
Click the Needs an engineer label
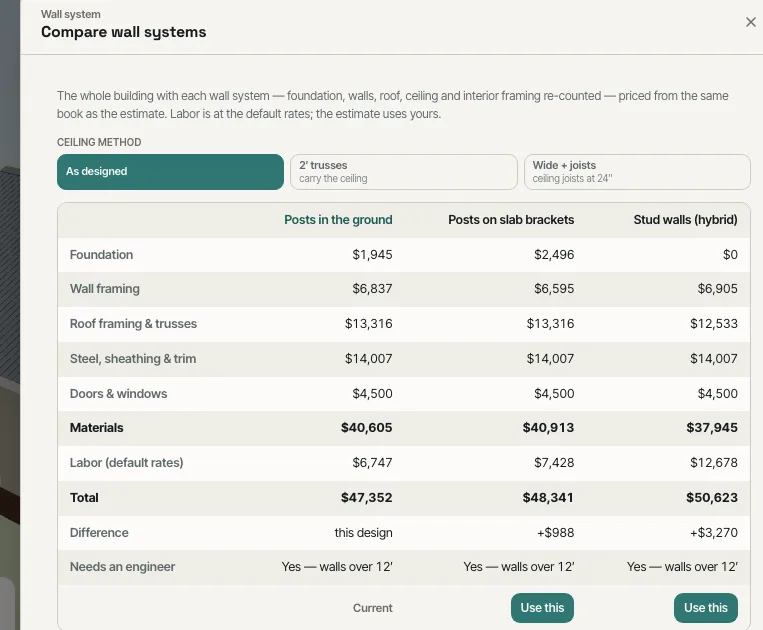click(122, 567)
